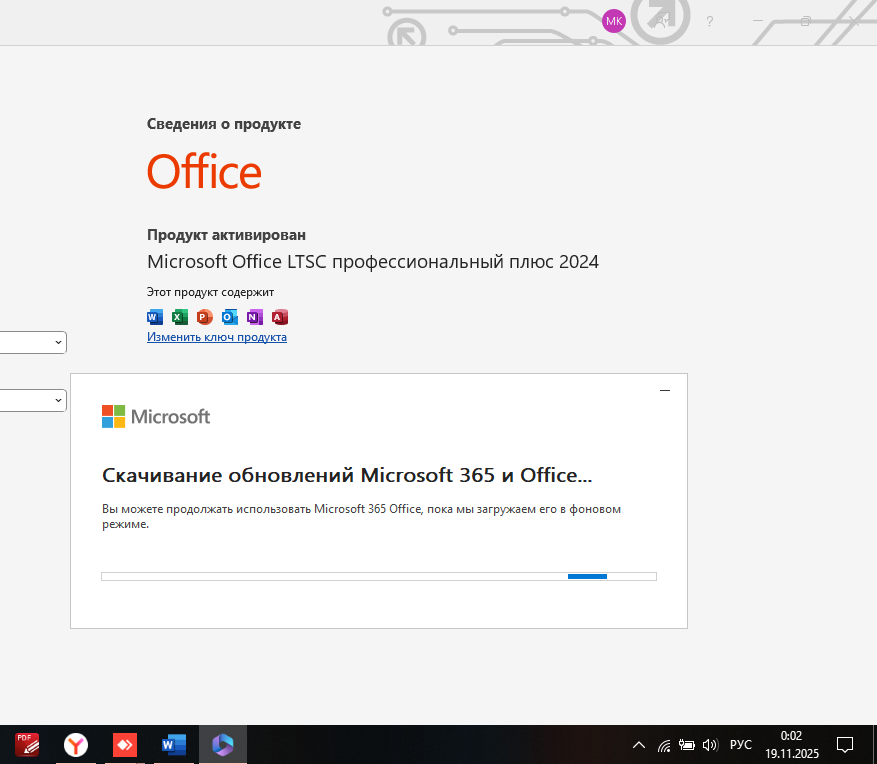The image size is (877, 764).
Task: Minimize the update download dialog
Action: pos(666,390)
